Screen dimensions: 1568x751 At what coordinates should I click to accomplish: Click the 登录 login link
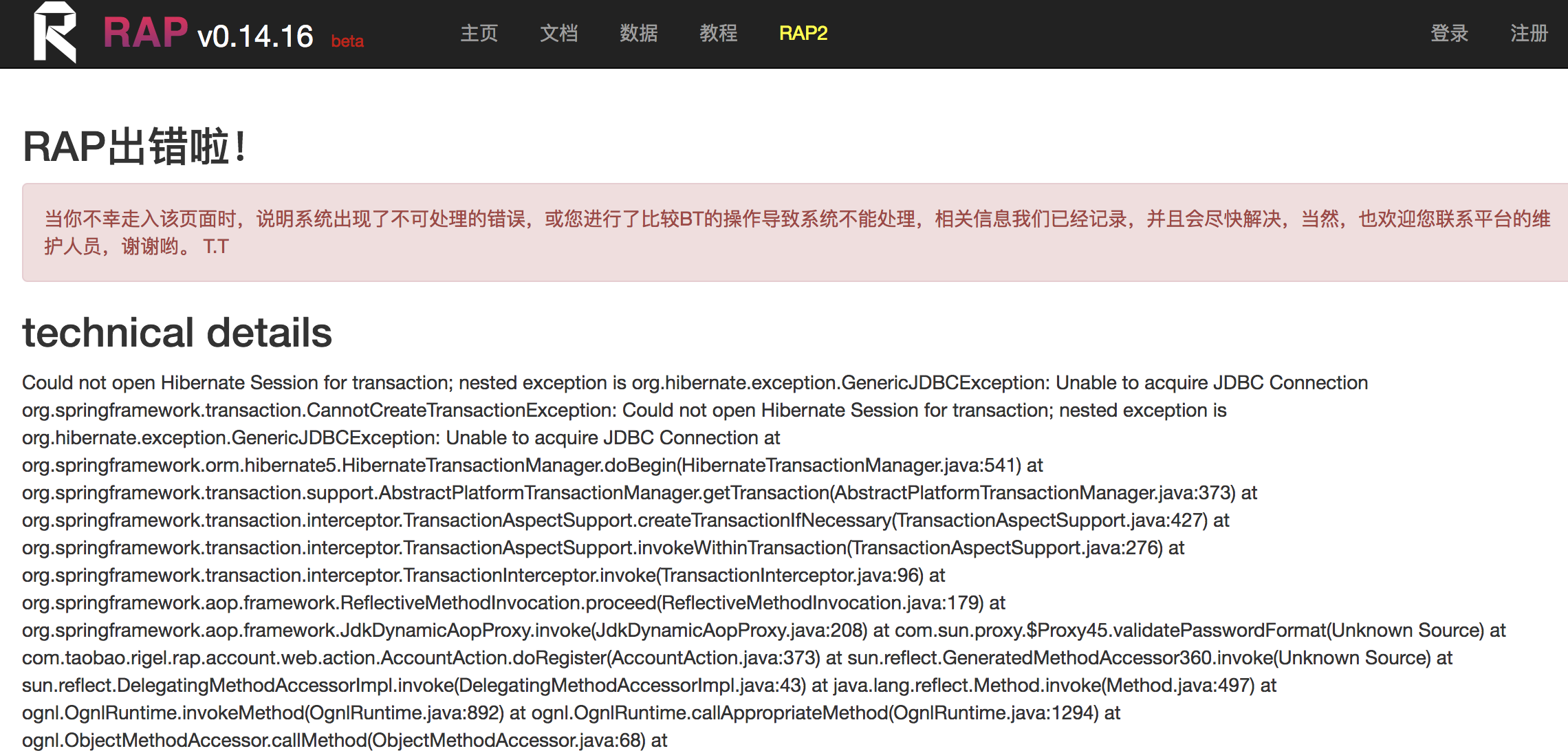click(x=1449, y=33)
